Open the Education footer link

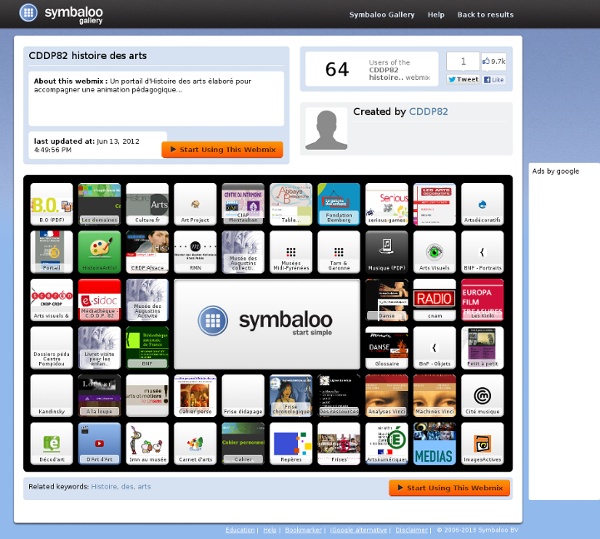tap(240, 530)
